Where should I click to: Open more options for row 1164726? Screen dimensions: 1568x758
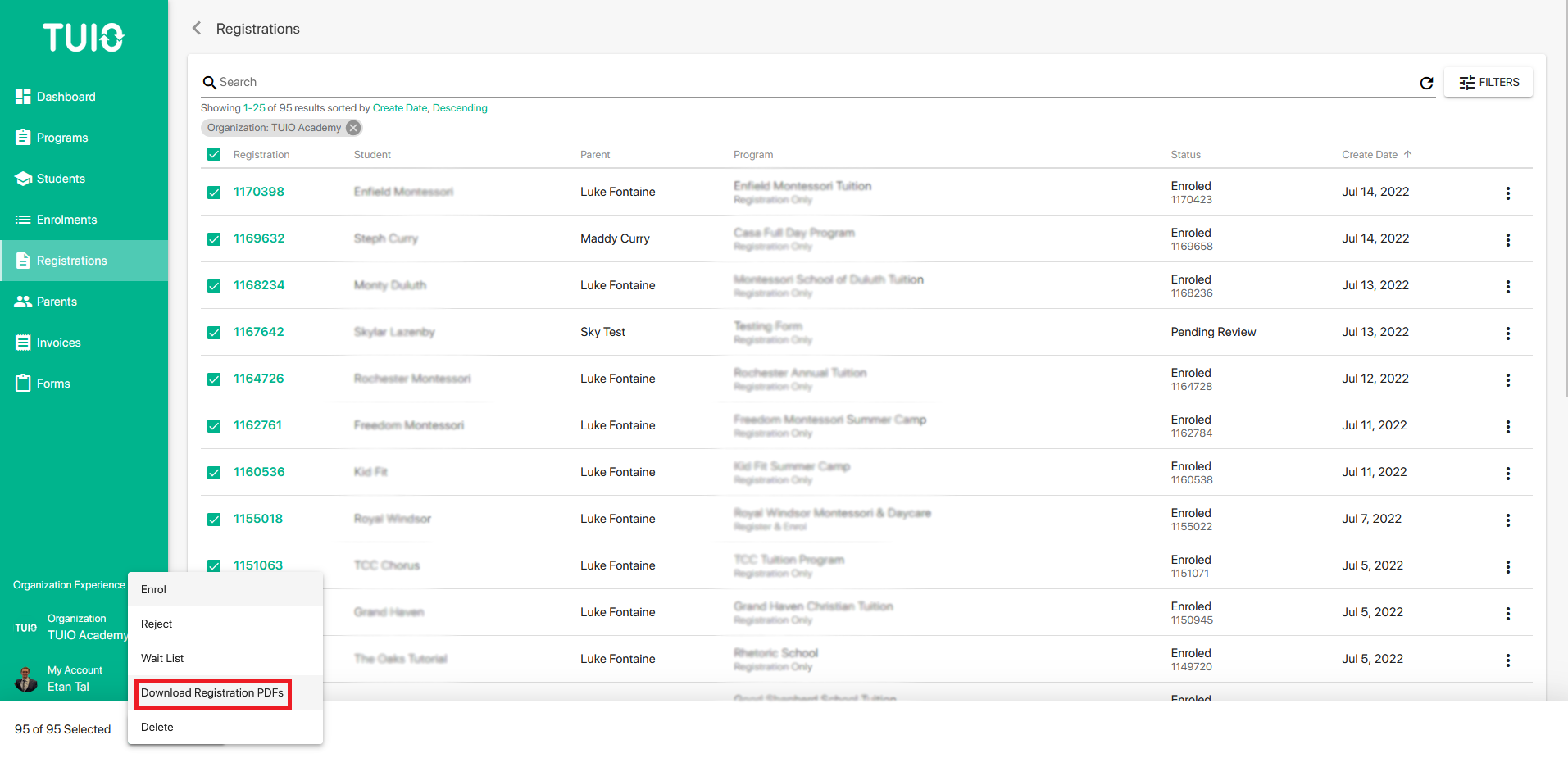tap(1507, 379)
